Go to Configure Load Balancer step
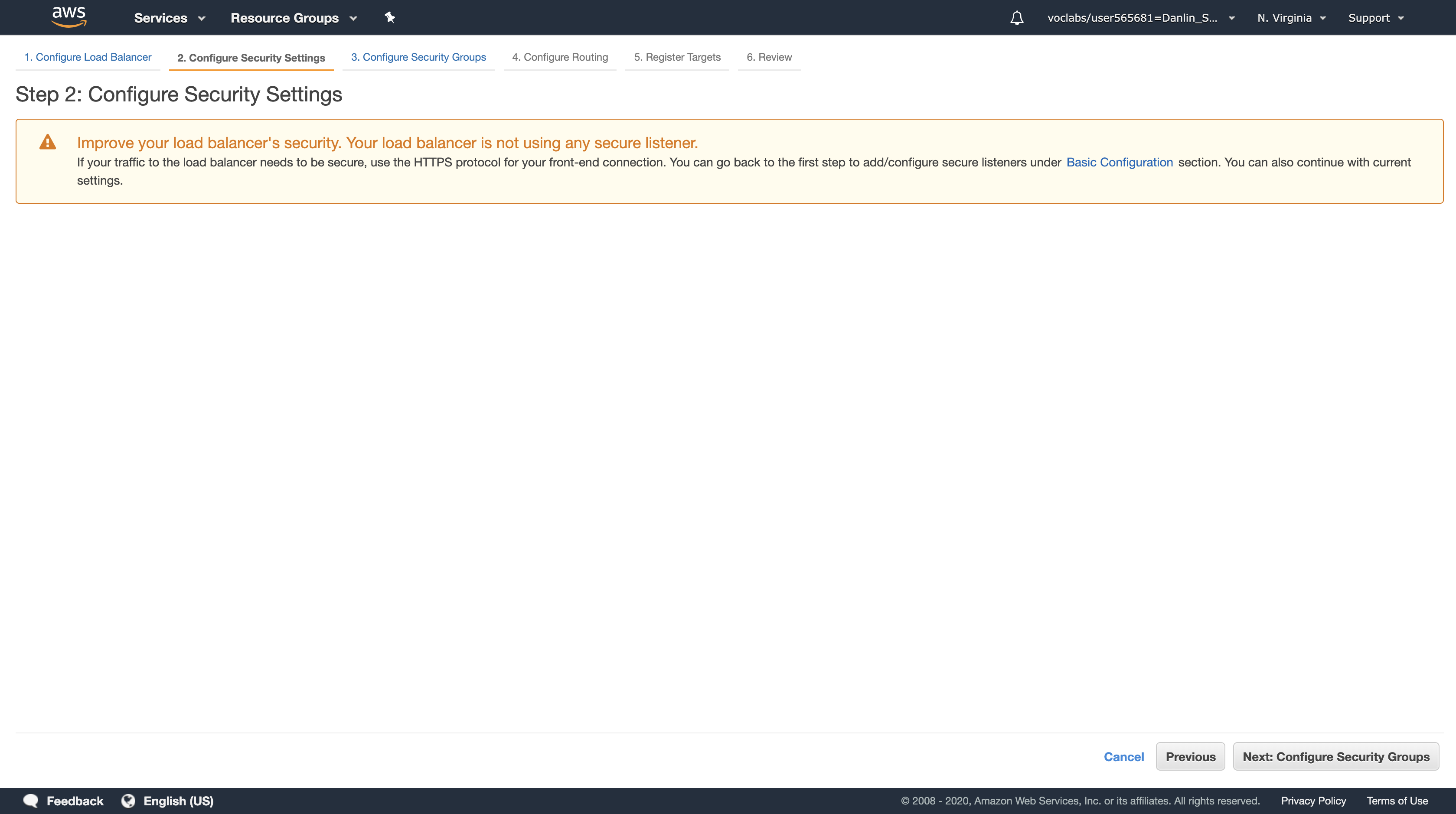 (x=88, y=57)
